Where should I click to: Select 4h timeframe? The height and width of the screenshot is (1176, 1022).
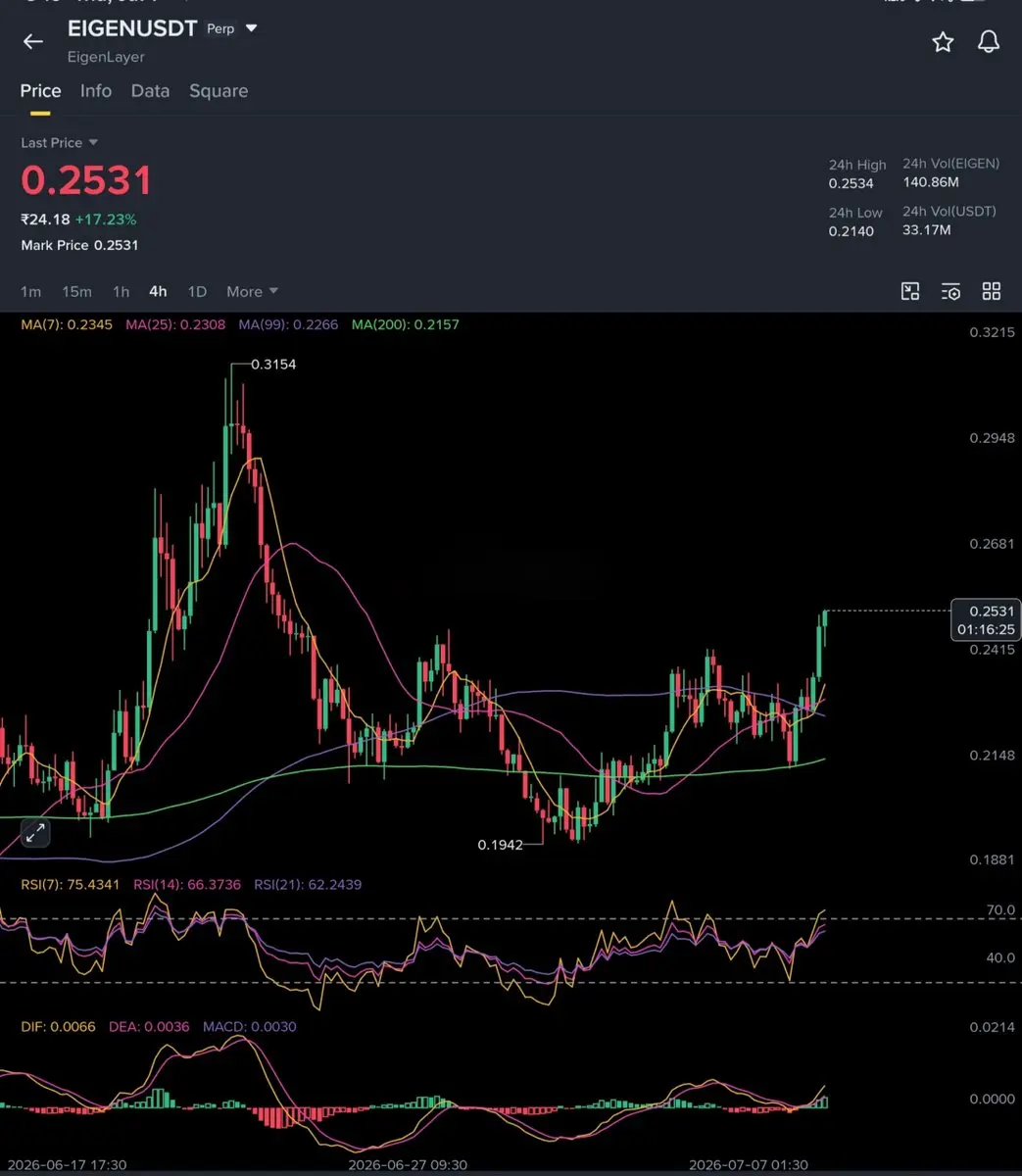click(158, 291)
